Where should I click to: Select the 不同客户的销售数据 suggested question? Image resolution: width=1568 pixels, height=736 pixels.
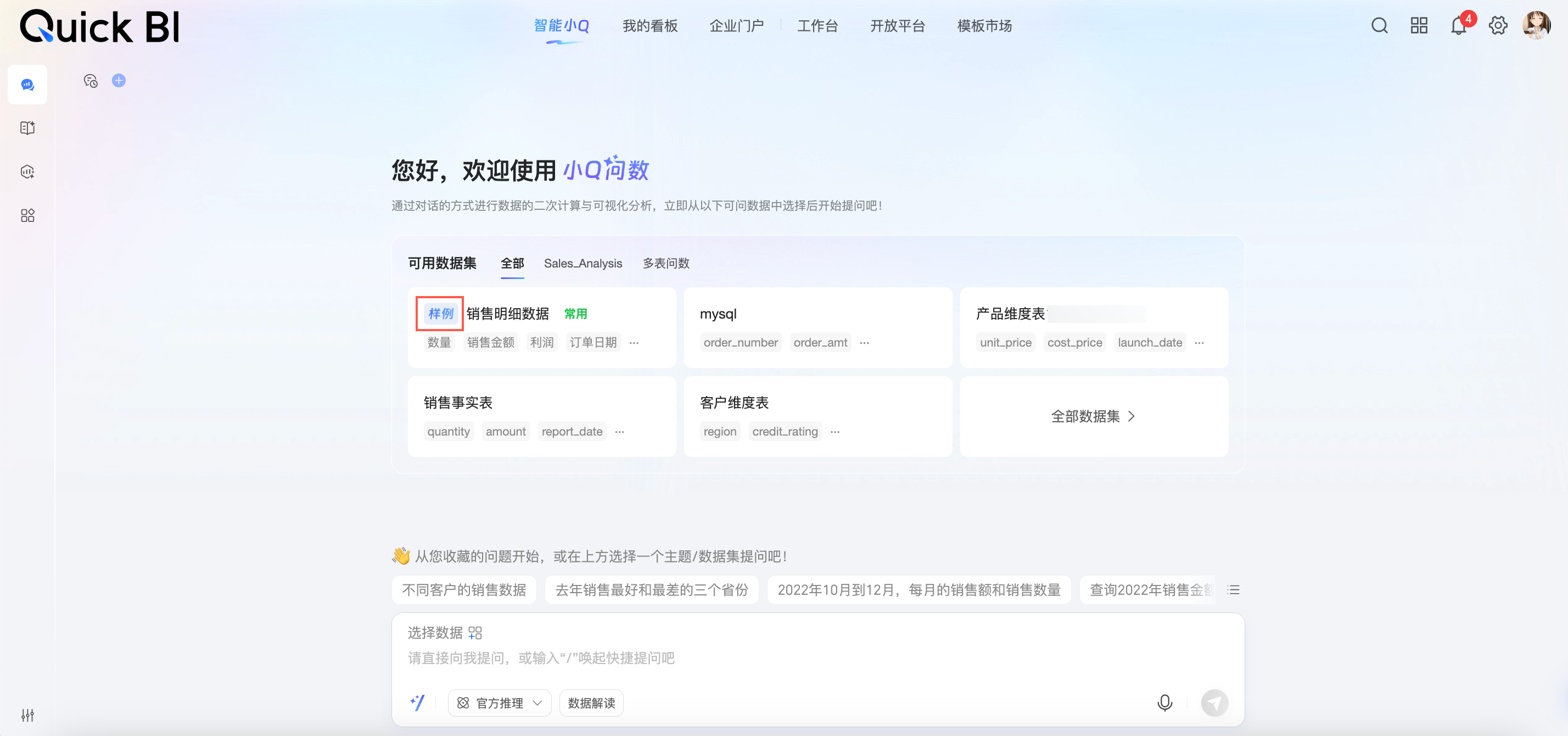point(464,589)
